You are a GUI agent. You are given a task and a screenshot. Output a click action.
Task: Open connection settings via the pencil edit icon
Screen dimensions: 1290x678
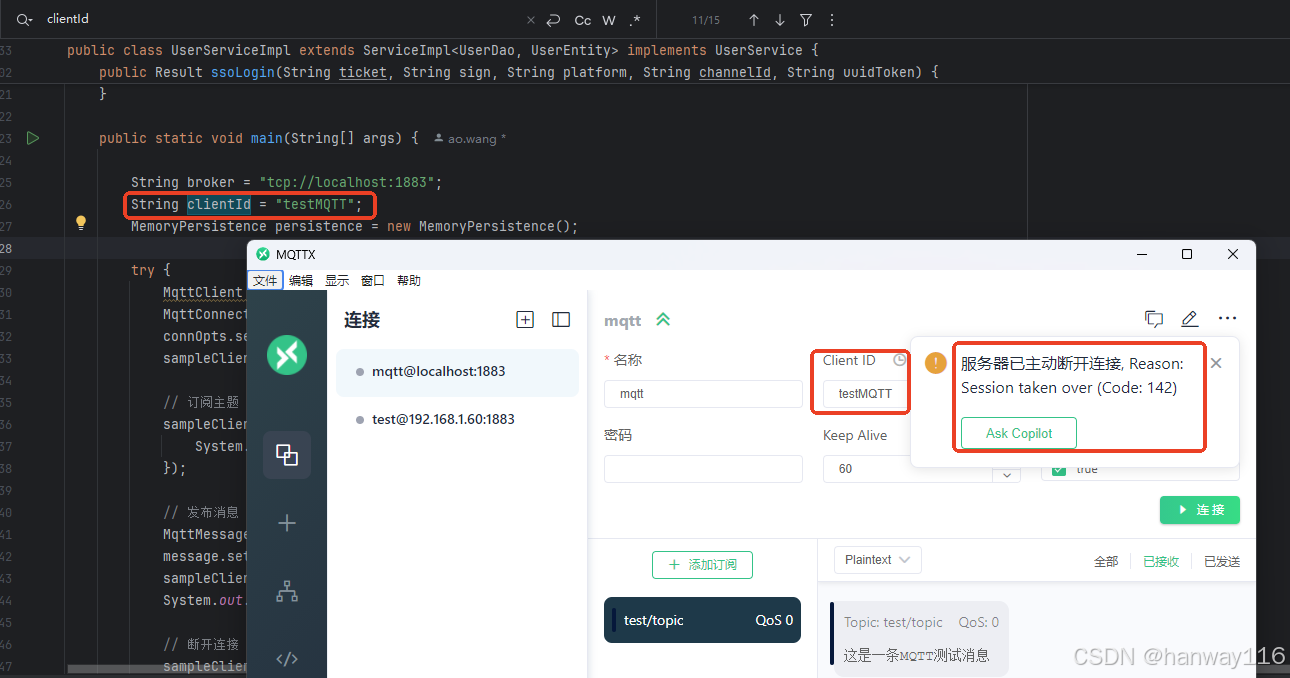pos(1190,318)
